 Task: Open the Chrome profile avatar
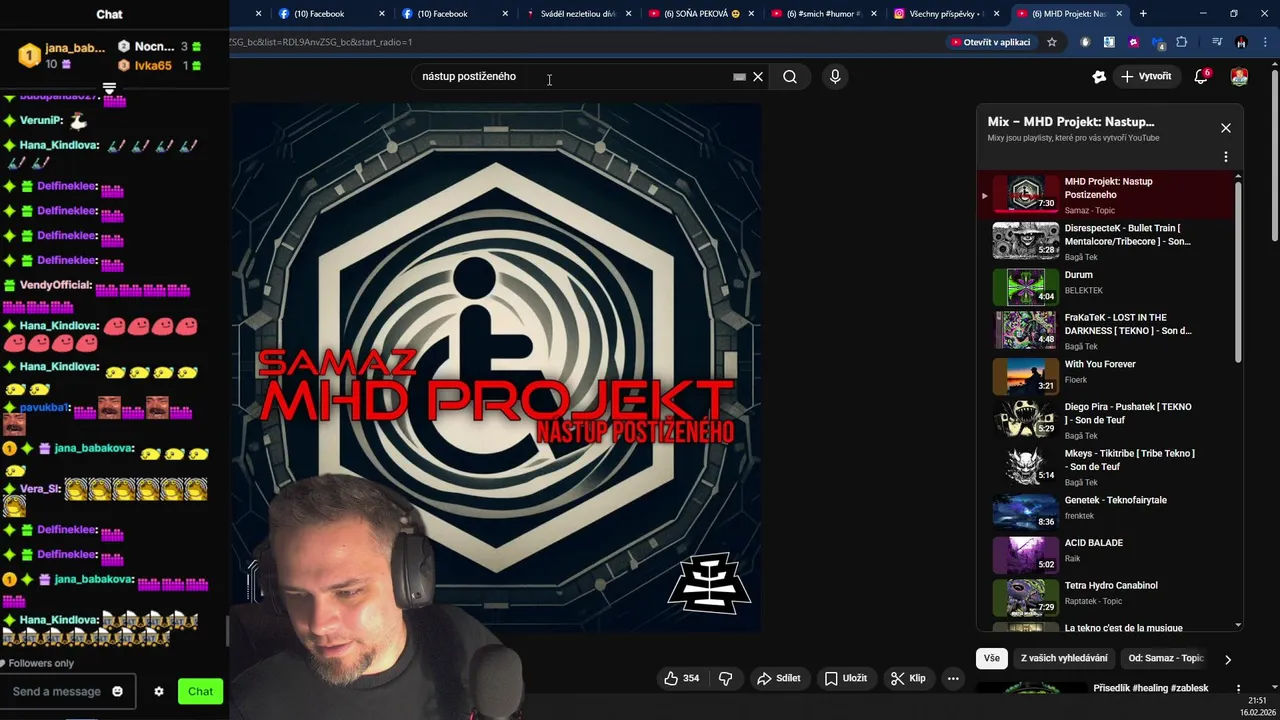coord(1241,42)
